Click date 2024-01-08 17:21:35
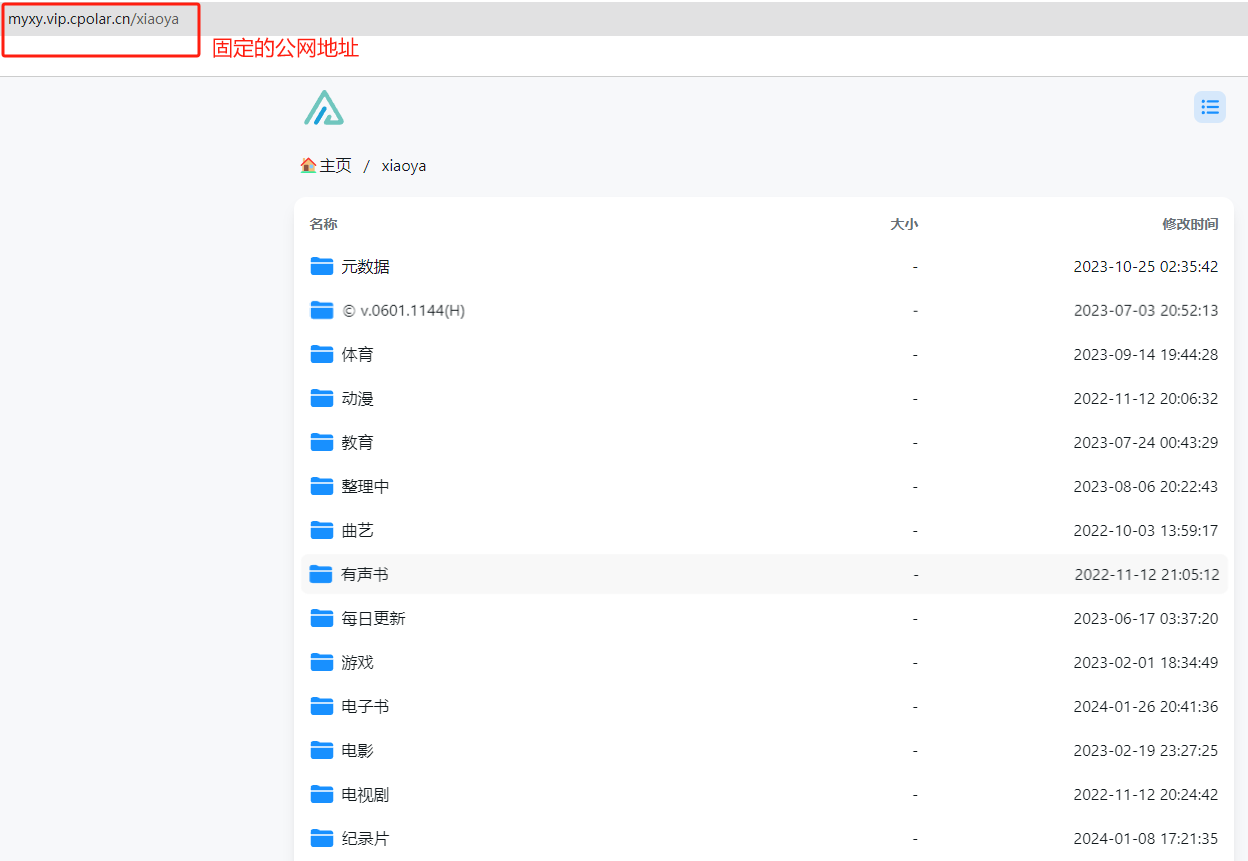 [1146, 839]
